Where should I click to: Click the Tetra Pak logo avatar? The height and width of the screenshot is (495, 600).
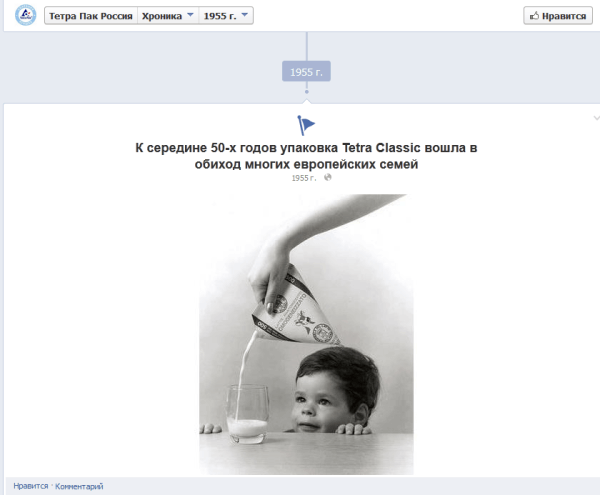(26, 16)
